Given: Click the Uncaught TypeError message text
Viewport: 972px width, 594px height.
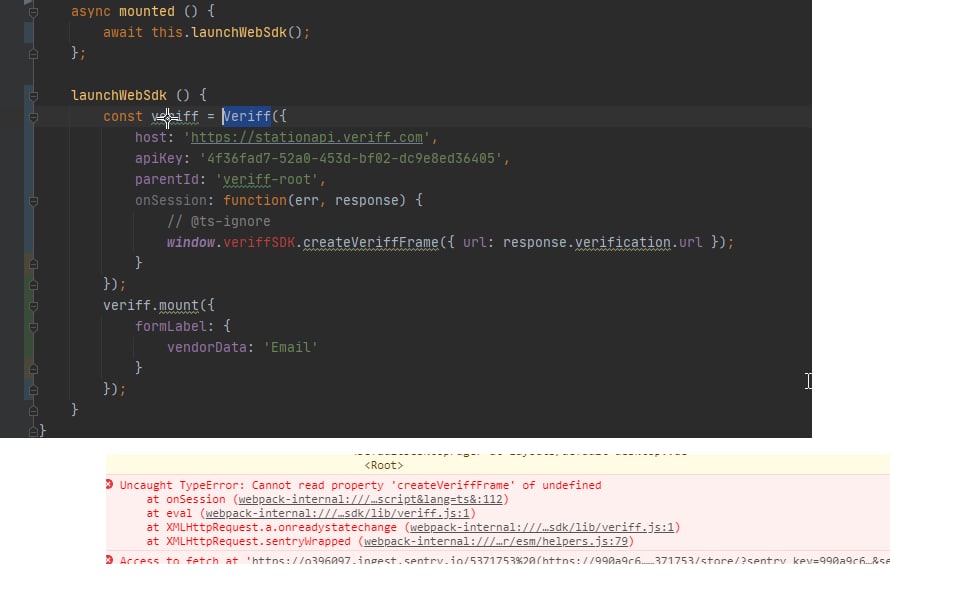Looking at the screenshot, I should coord(360,485).
